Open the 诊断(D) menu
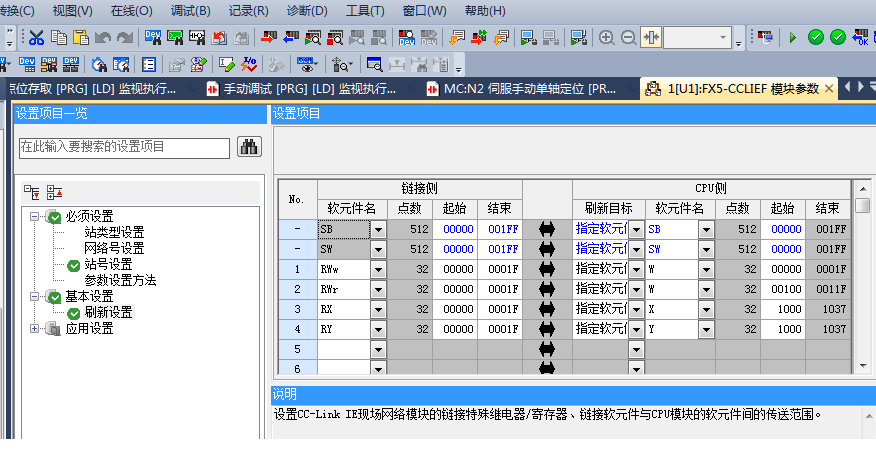 coord(308,11)
